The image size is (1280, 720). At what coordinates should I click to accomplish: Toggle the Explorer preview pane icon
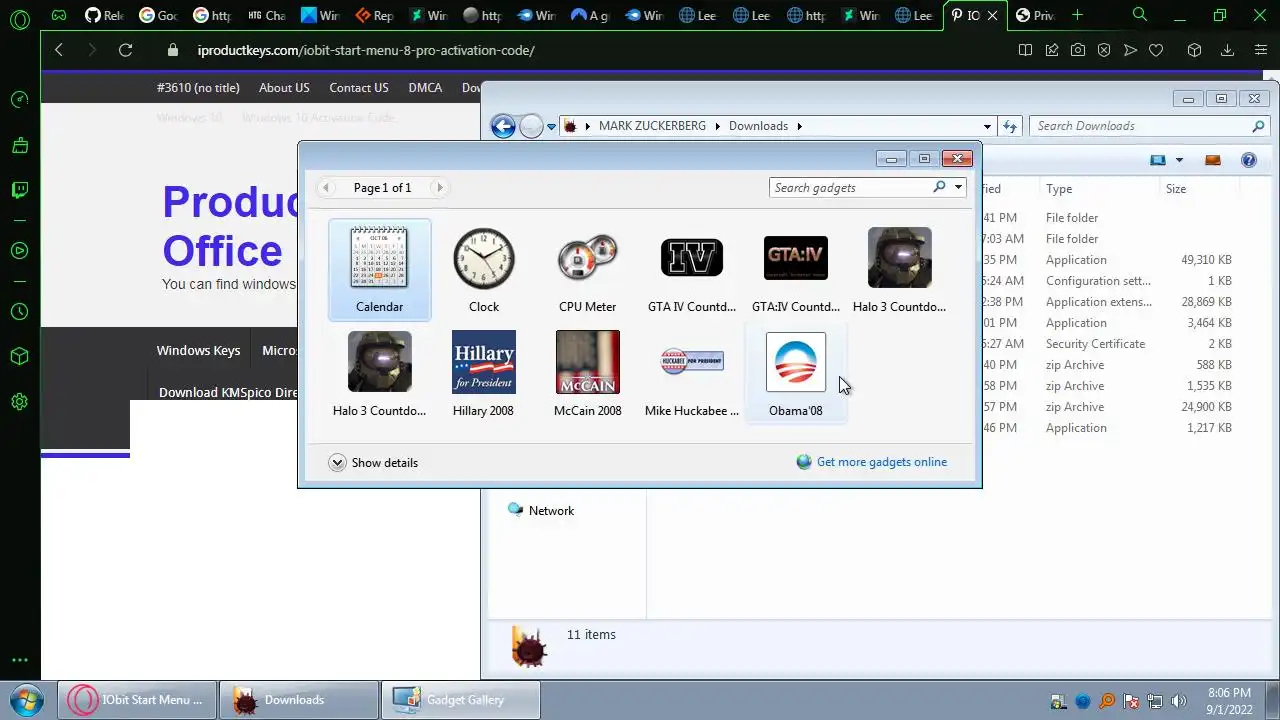pyautogui.click(x=1213, y=160)
